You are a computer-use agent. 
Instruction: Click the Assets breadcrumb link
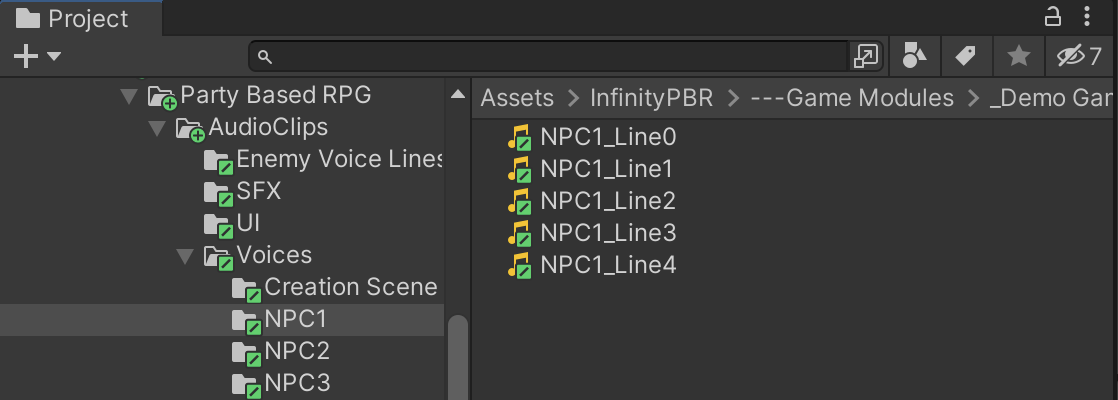tap(517, 97)
